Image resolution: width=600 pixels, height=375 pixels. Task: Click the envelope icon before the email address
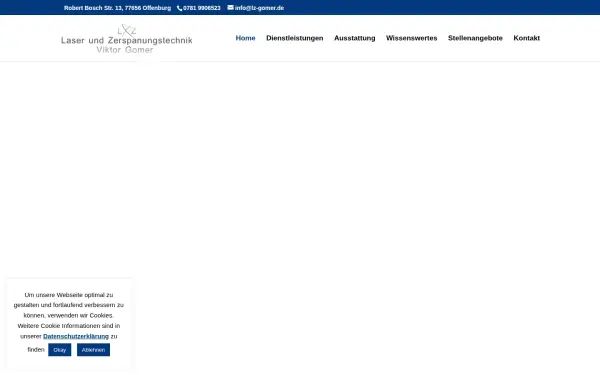pos(230,7)
